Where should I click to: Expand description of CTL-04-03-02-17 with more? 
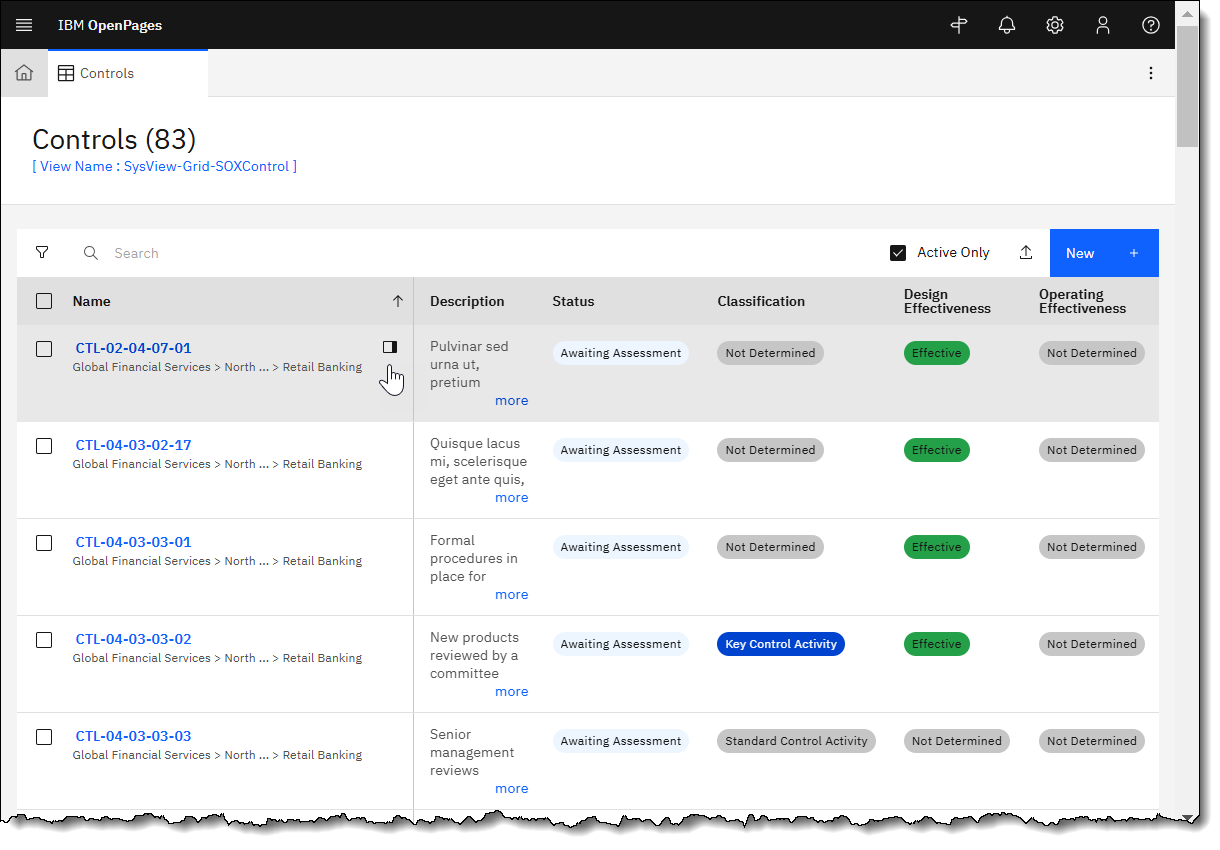tap(511, 497)
